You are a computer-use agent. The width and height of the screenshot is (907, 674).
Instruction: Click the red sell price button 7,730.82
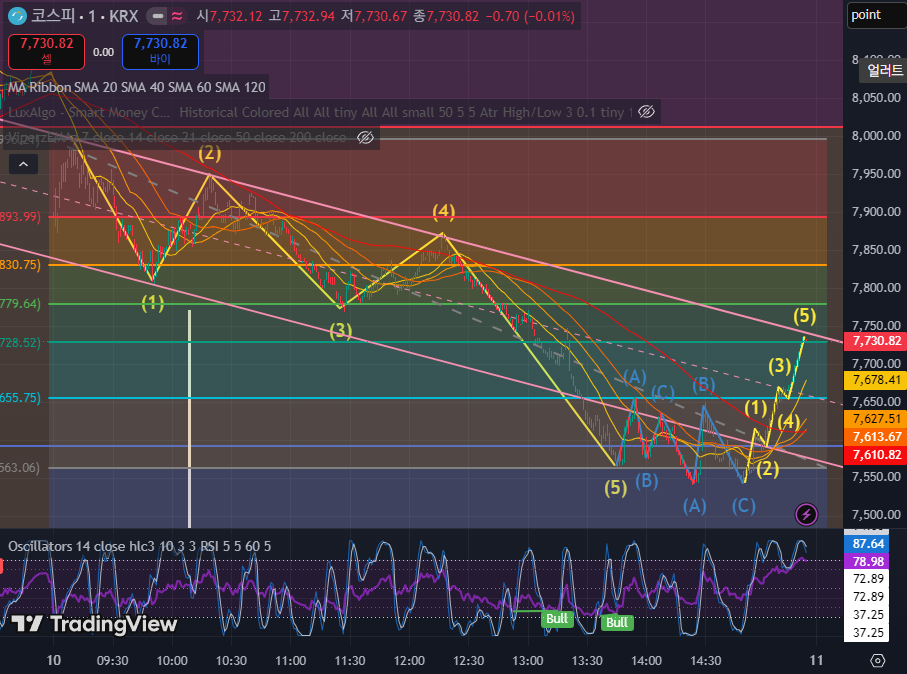click(46, 51)
